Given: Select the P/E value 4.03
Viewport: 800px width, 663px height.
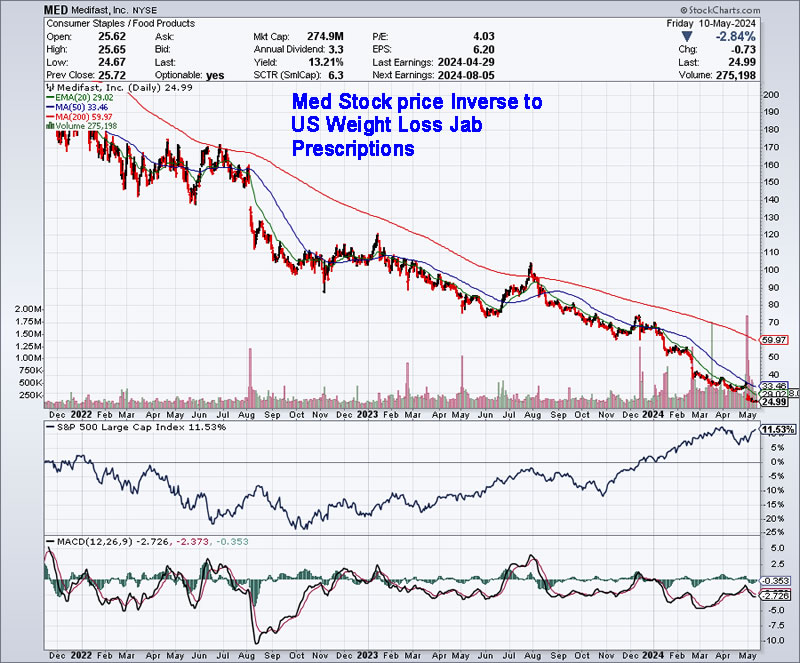Looking at the screenshot, I should [484, 37].
